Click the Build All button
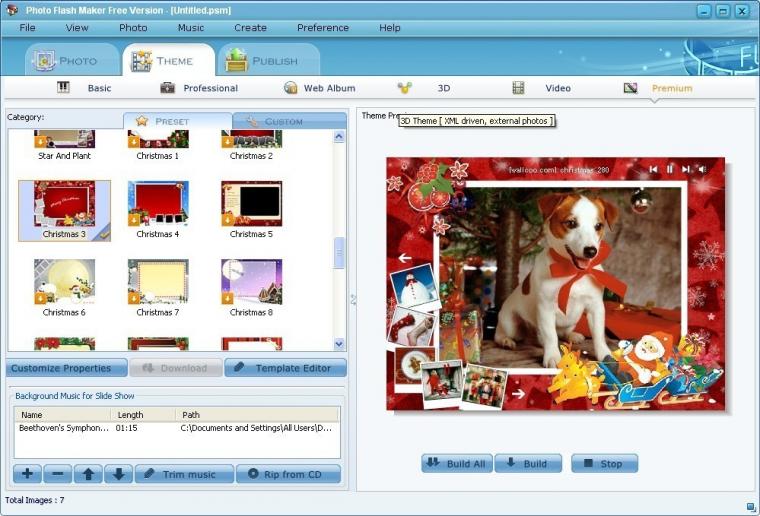Viewport: 760px width, 516px height. pos(457,463)
